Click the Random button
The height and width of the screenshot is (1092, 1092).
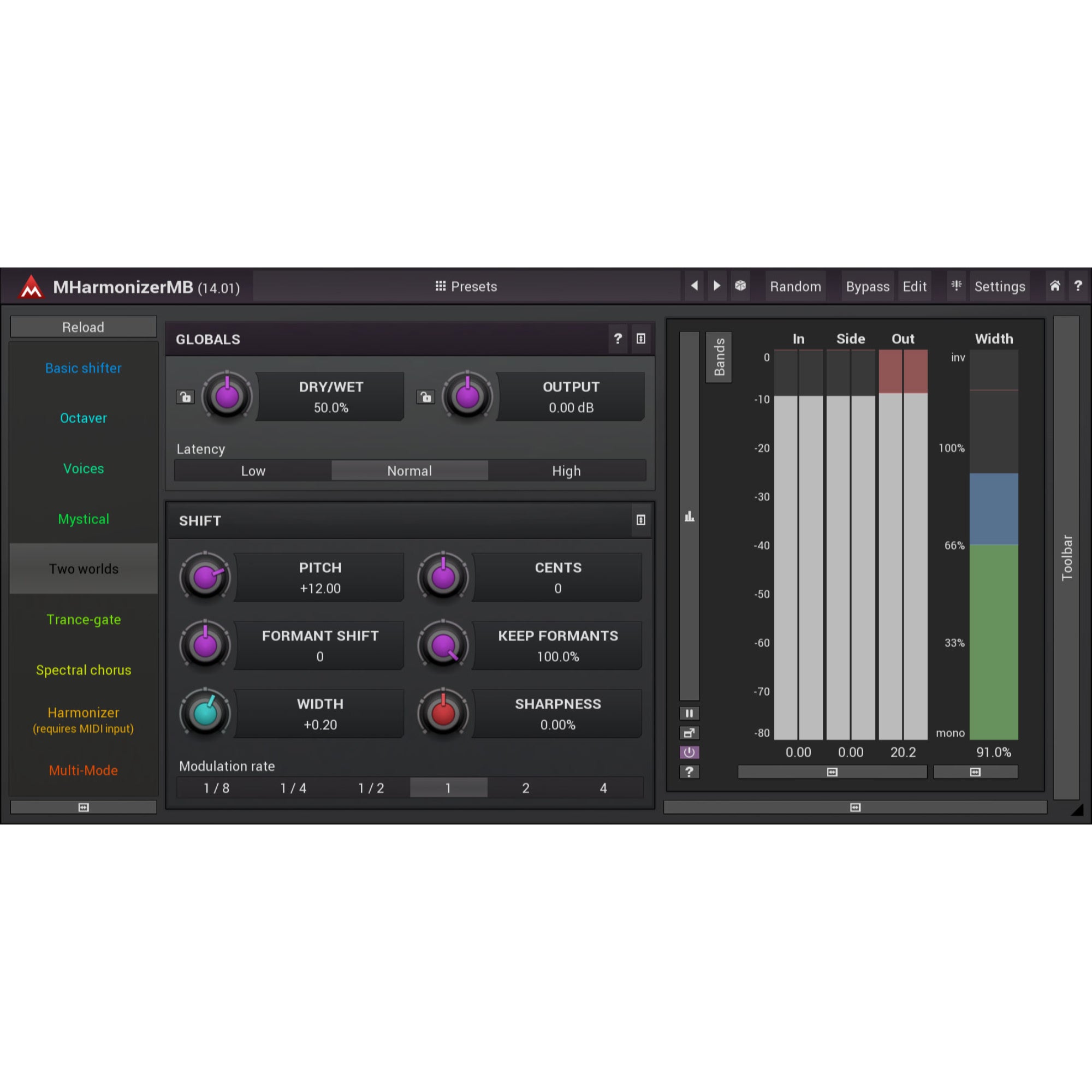point(796,287)
